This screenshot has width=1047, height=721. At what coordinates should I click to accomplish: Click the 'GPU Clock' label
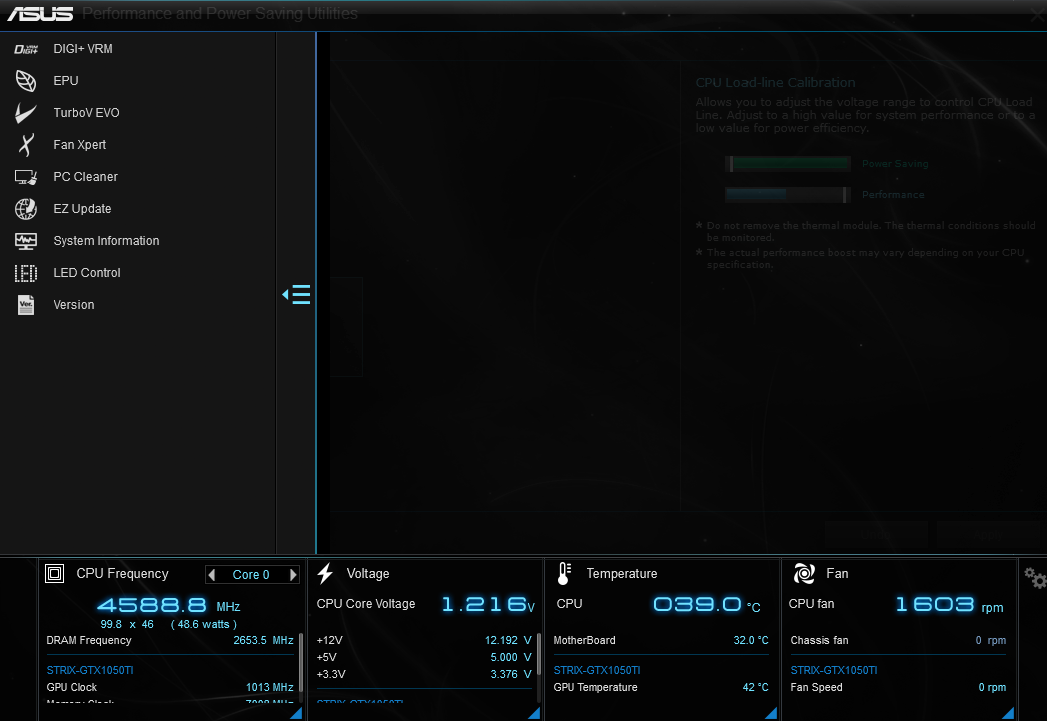(71, 687)
